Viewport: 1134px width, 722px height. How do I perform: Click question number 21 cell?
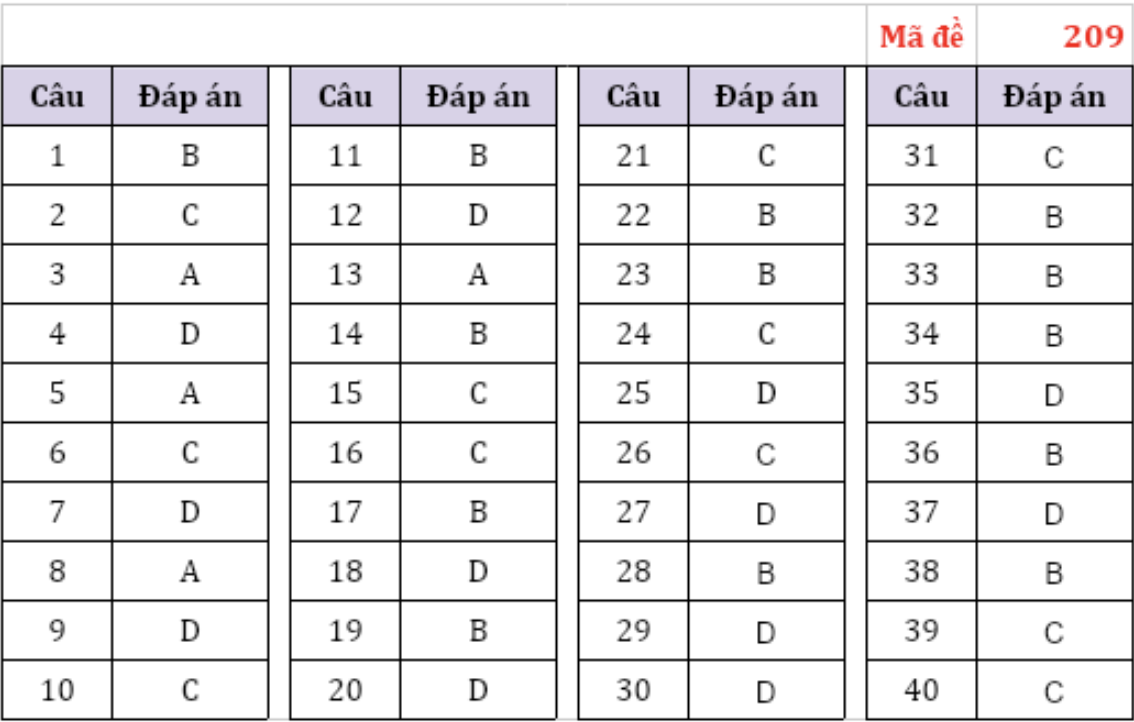pos(633,156)
